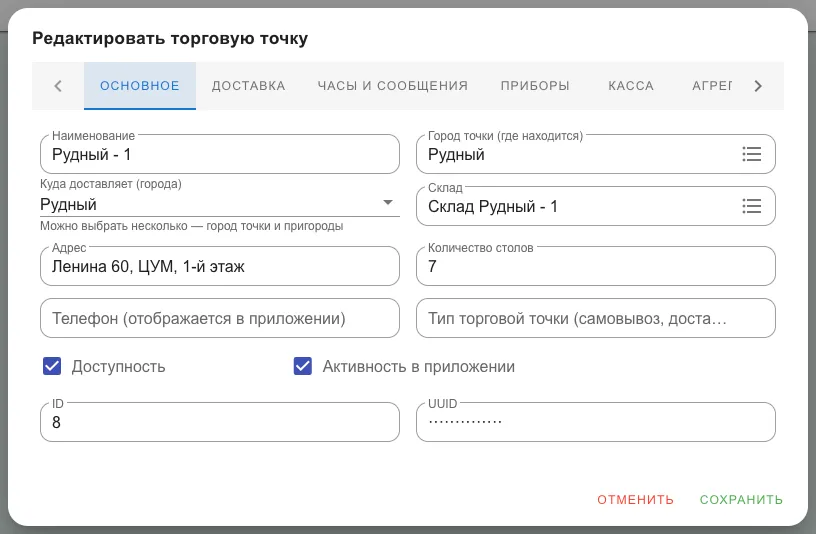The image size is (816, 534).
Task: Open Тип торговой точки selection field
Action: point(596,318)
